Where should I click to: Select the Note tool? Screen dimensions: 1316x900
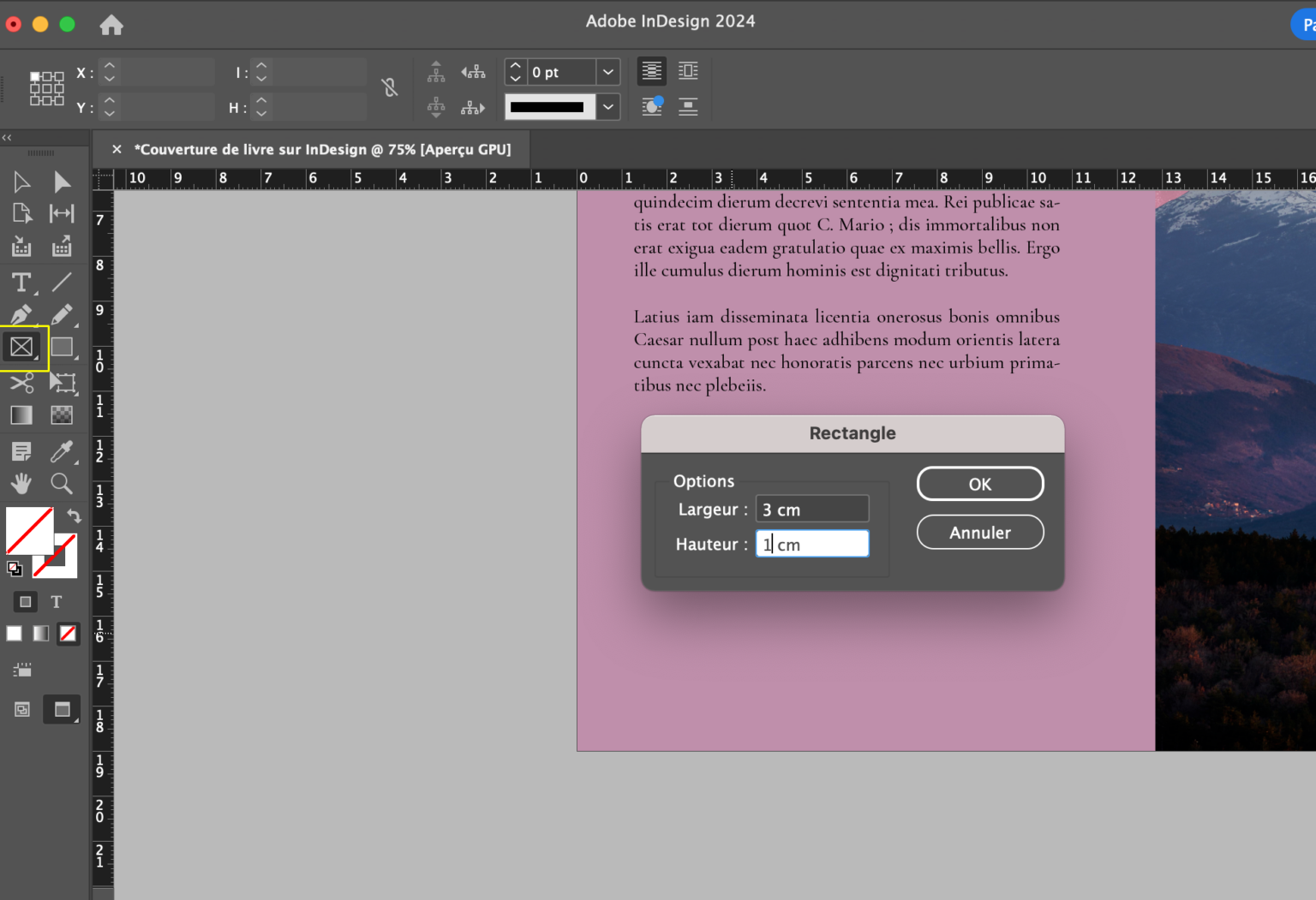coord(21,450)
